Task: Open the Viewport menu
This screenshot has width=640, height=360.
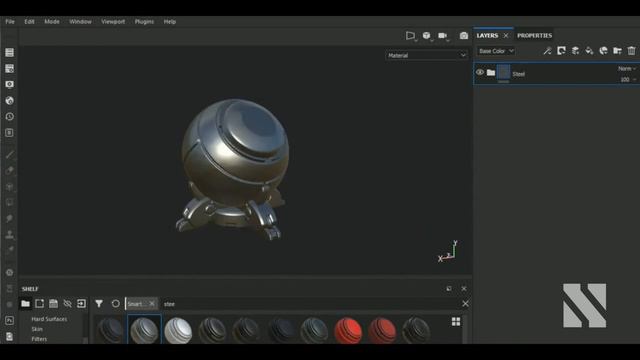Action: click(x=113, y=22)
